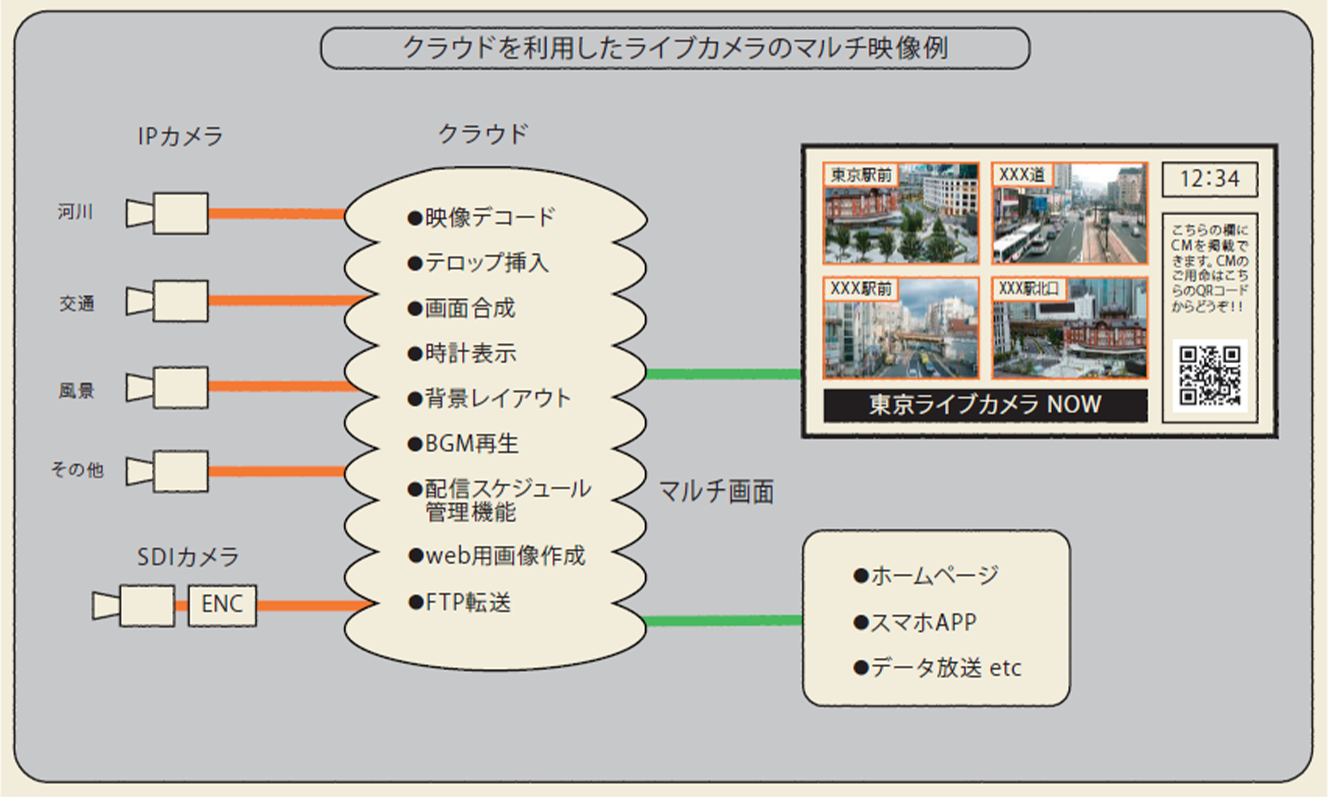
Task: Click the クラウド heading
Action: pos(483,133)
